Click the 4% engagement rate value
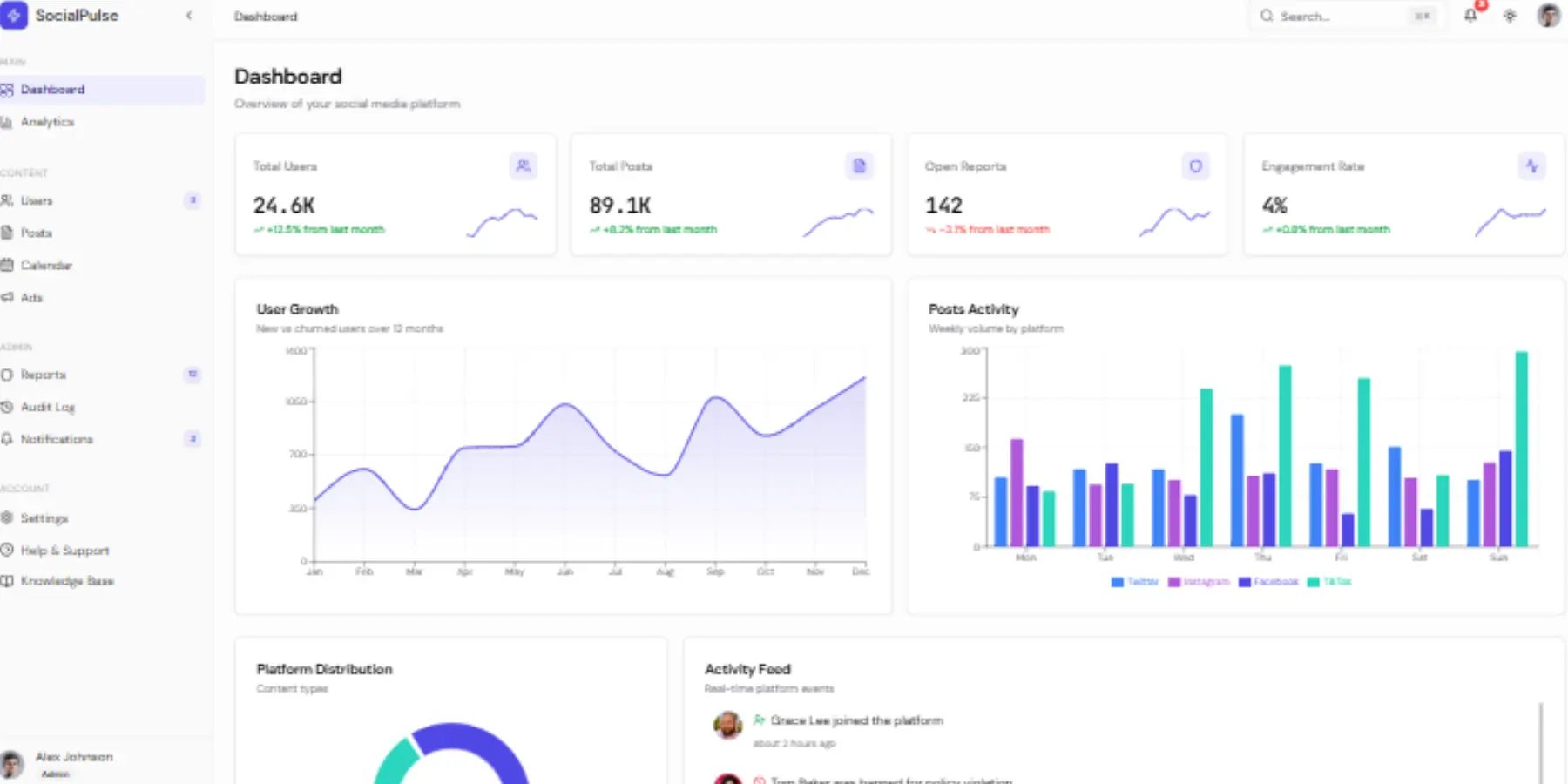The width and height of the screenshot is (1568, 784). (1274, 206)
